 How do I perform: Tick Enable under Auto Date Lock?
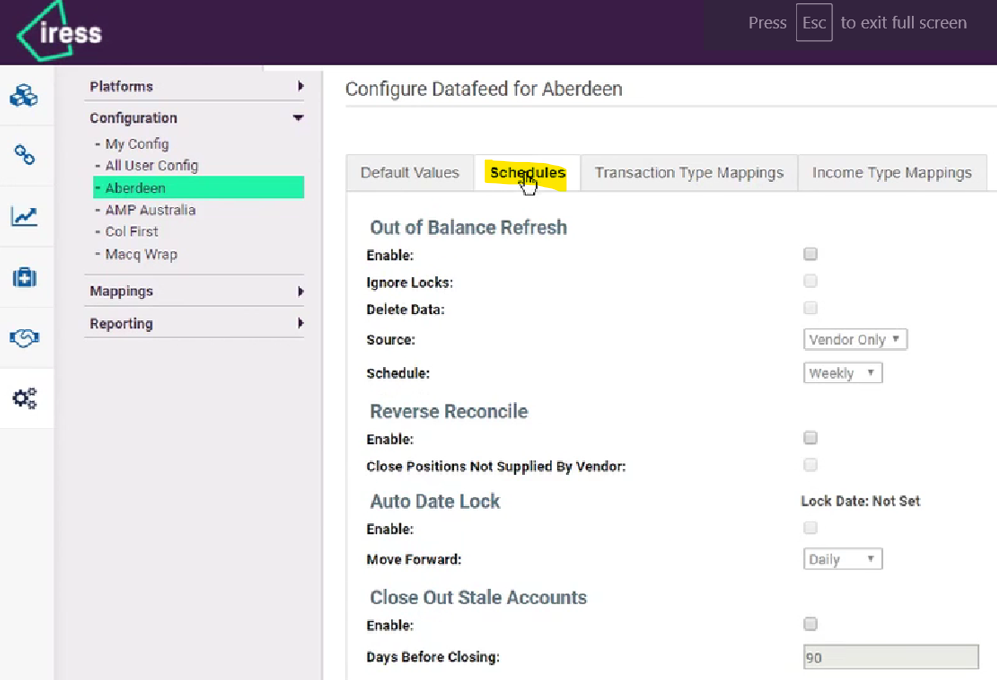[810, 528]
